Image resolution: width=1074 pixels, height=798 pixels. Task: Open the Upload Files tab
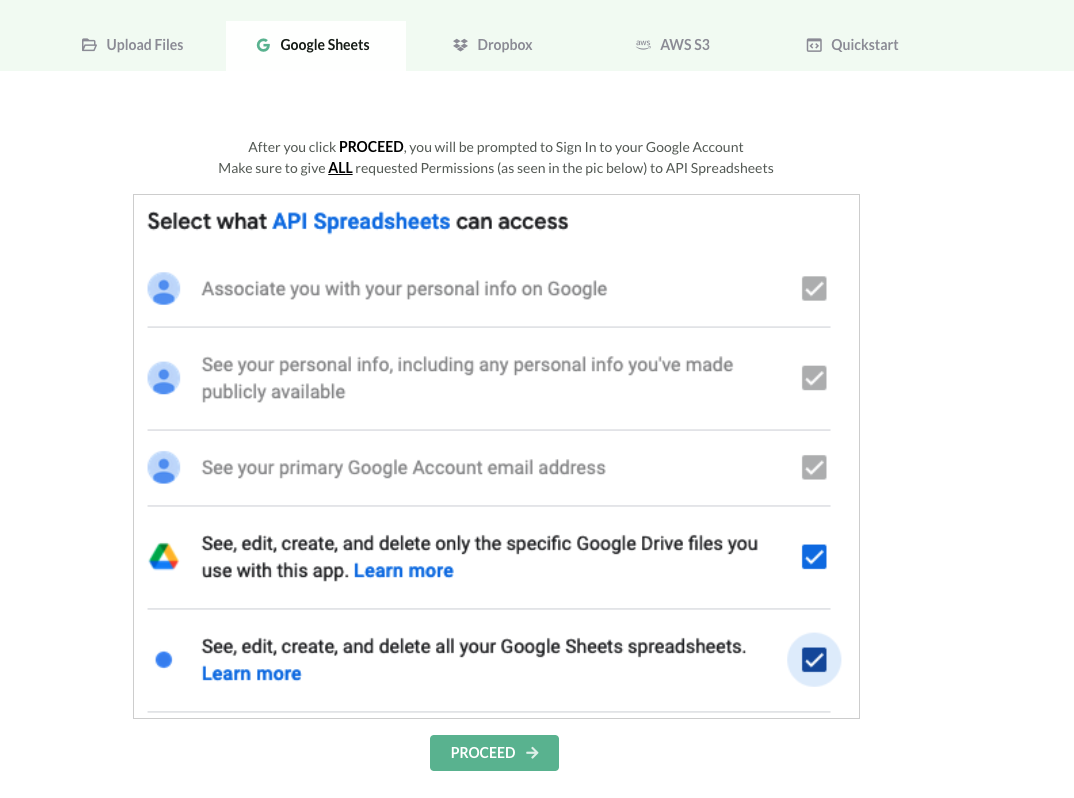(133, 45)
